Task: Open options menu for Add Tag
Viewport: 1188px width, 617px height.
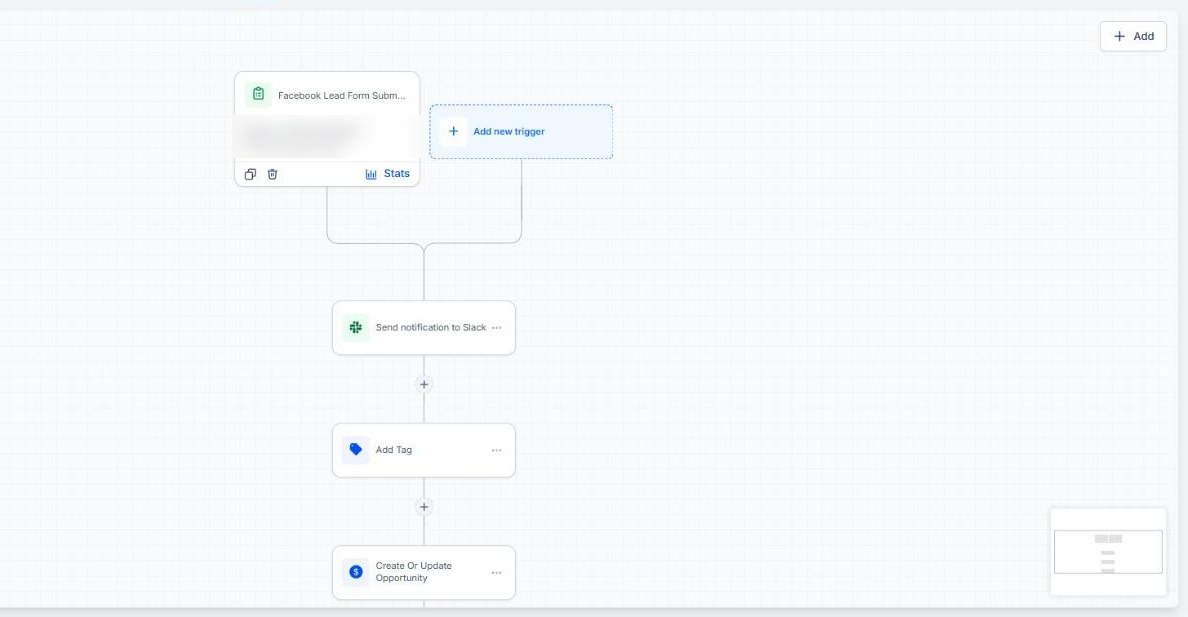Action: 496,450
